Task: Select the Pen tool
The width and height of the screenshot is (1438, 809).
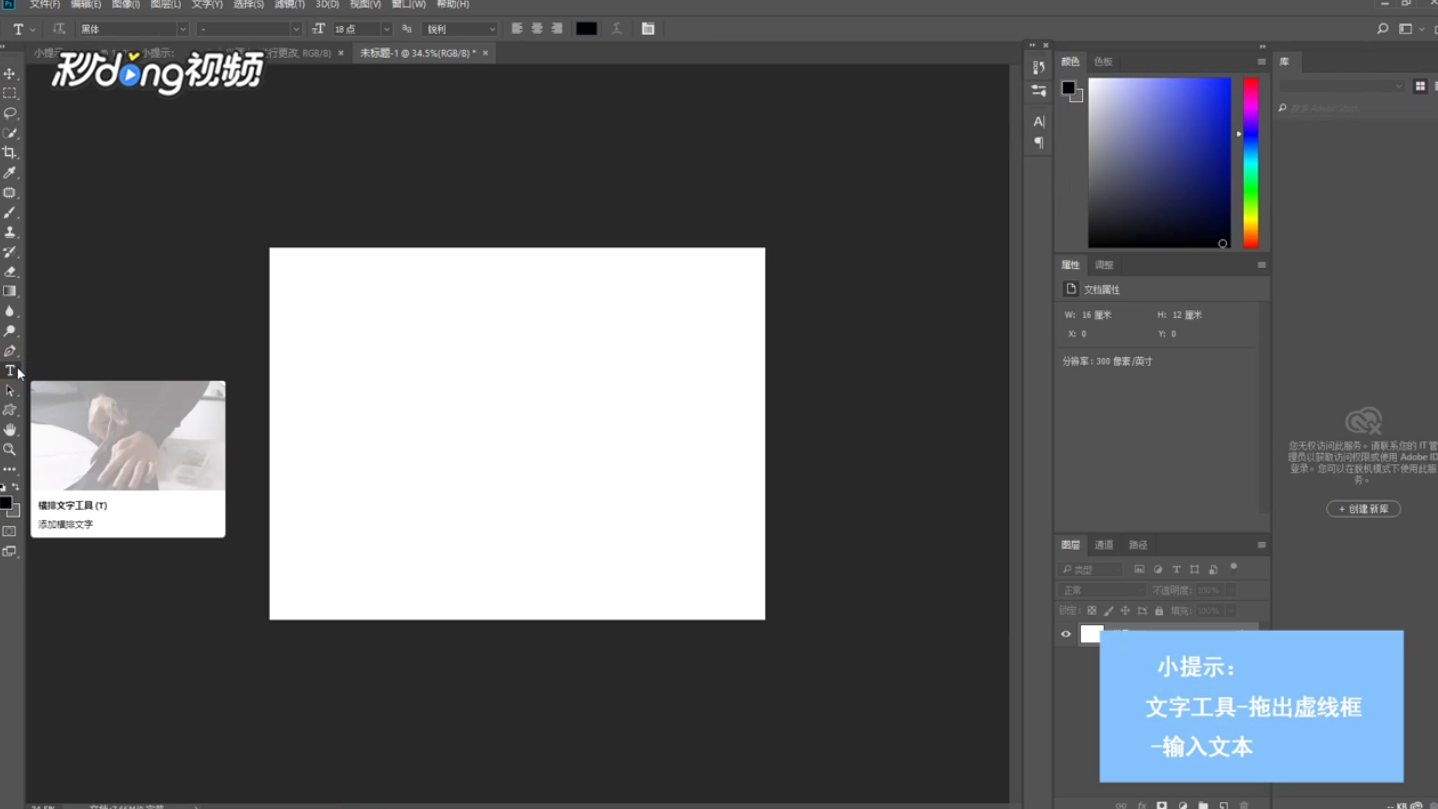Action: [x=10, y=351]
